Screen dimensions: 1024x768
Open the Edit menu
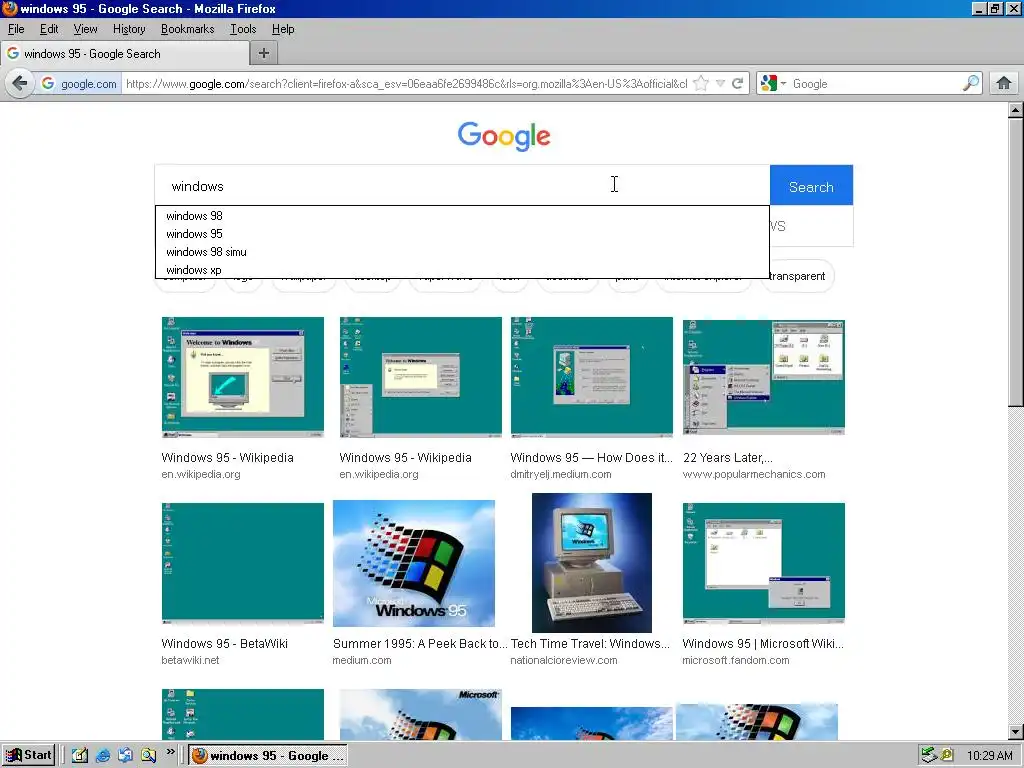(49, 29)
